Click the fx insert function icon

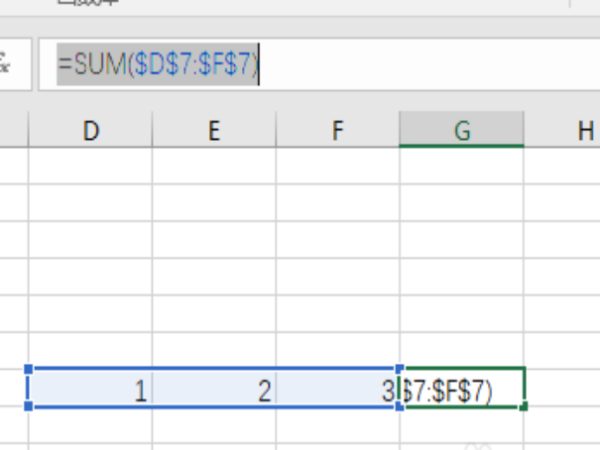(4, 64)
